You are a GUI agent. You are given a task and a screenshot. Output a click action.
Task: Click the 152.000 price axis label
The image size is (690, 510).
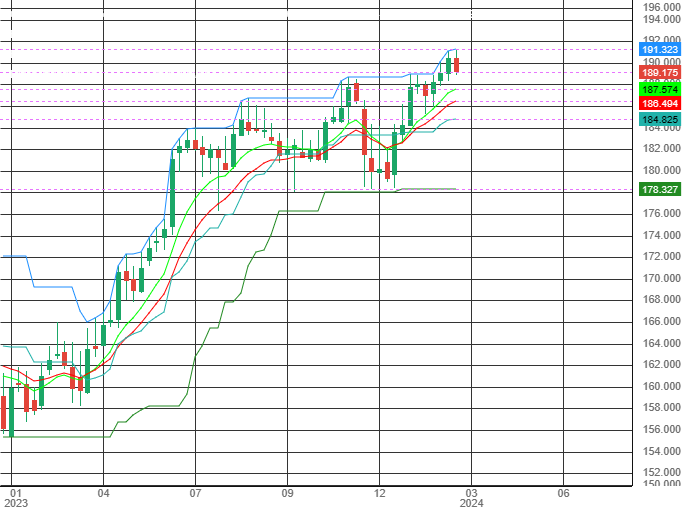[661, 473]
